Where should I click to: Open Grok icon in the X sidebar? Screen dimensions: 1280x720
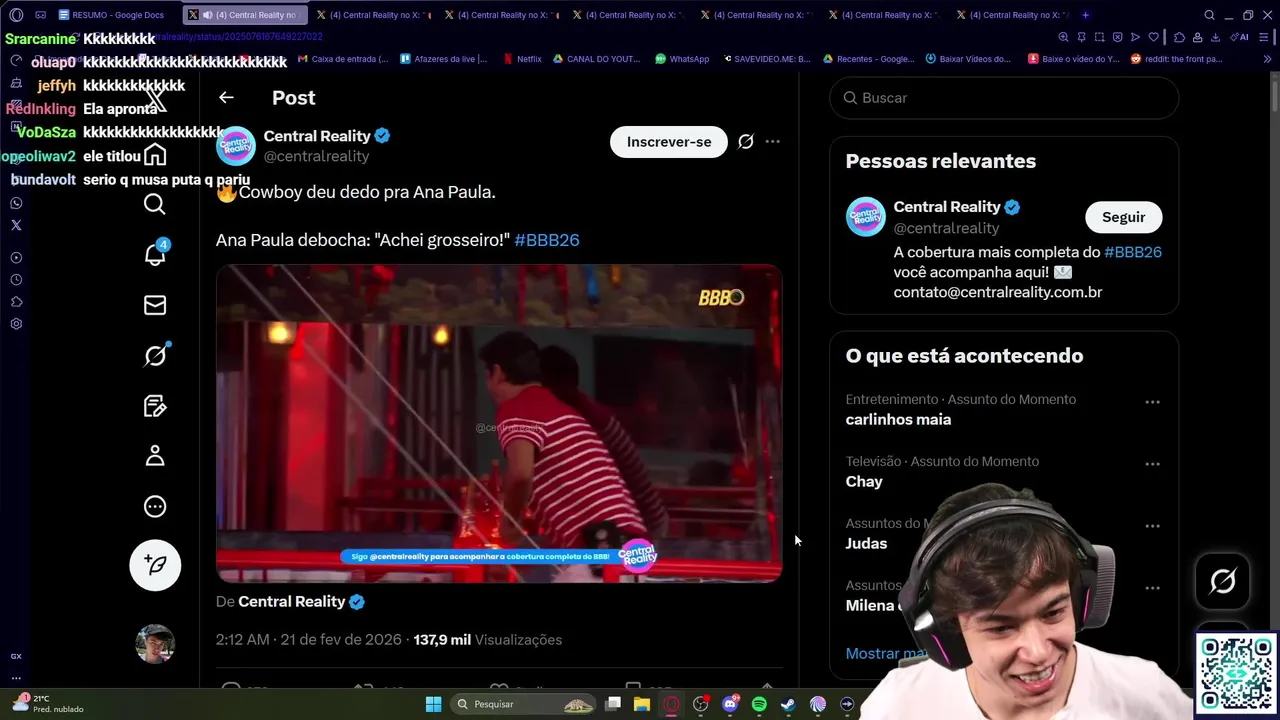coord(155,355)
